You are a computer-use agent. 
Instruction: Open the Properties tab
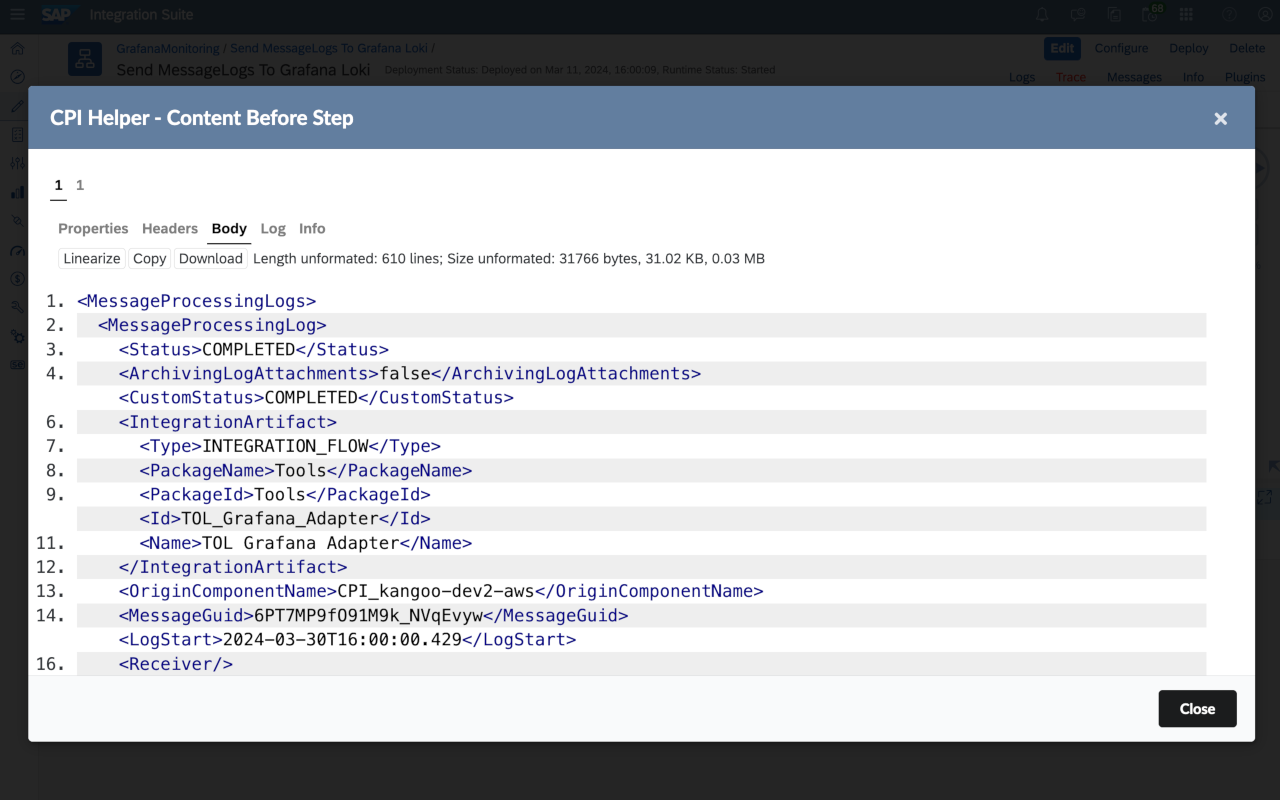point(93,228)
